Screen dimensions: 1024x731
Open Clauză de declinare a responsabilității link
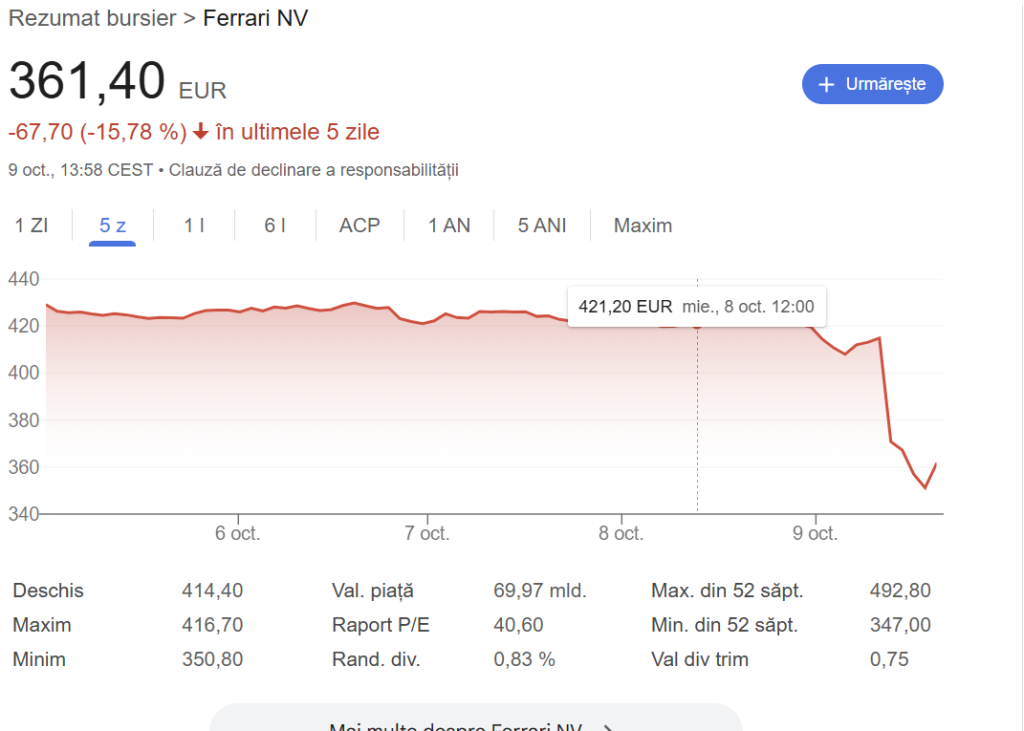click(313, 170)
